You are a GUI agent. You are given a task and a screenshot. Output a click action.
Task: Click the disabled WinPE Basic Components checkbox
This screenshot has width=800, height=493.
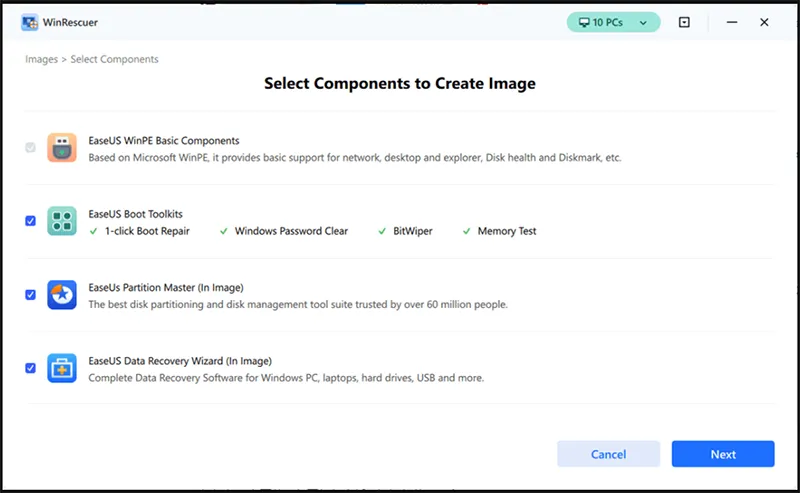(31, 147)
